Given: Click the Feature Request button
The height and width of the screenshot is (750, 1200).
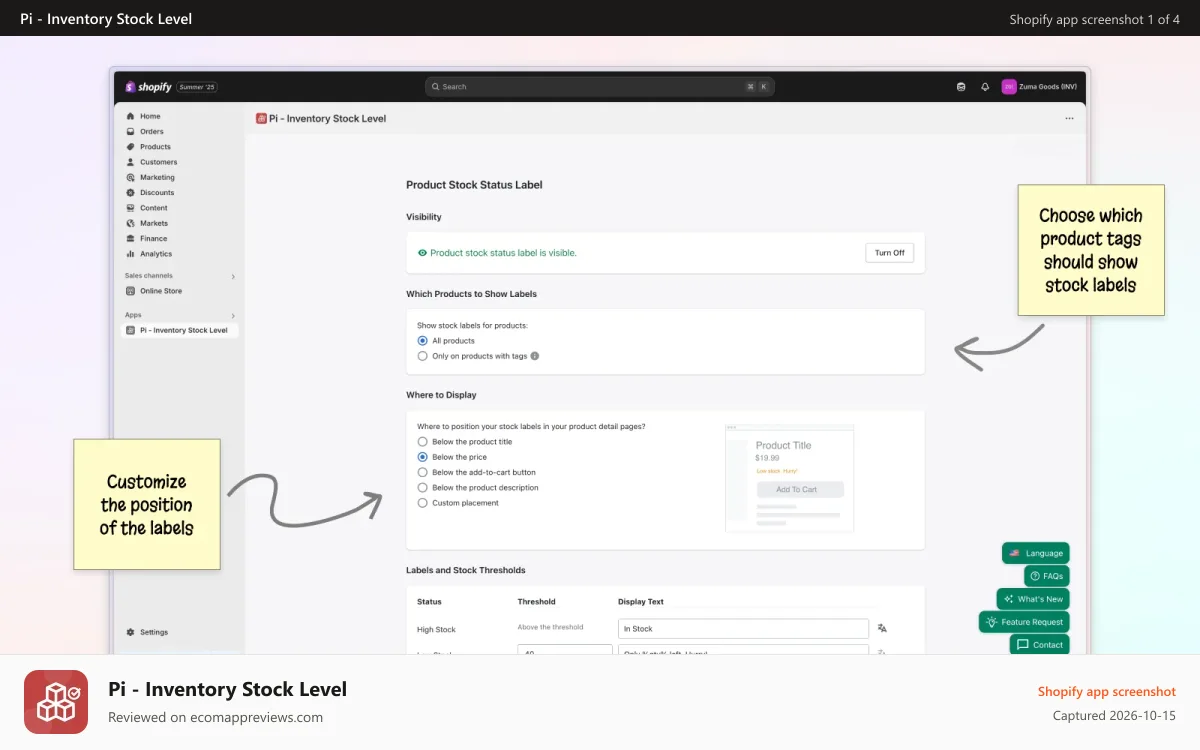Looking at the screenshot, I should click(1024, 622).
